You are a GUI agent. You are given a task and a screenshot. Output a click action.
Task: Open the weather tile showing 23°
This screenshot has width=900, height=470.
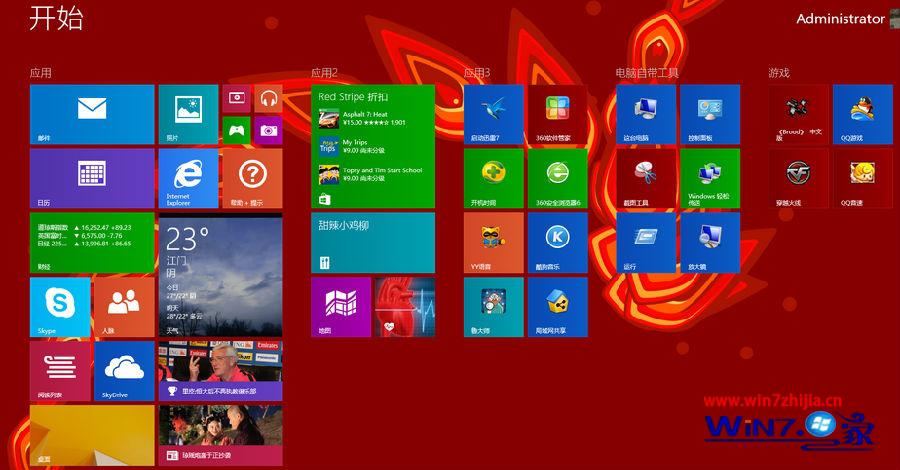[x=219, y=274]
